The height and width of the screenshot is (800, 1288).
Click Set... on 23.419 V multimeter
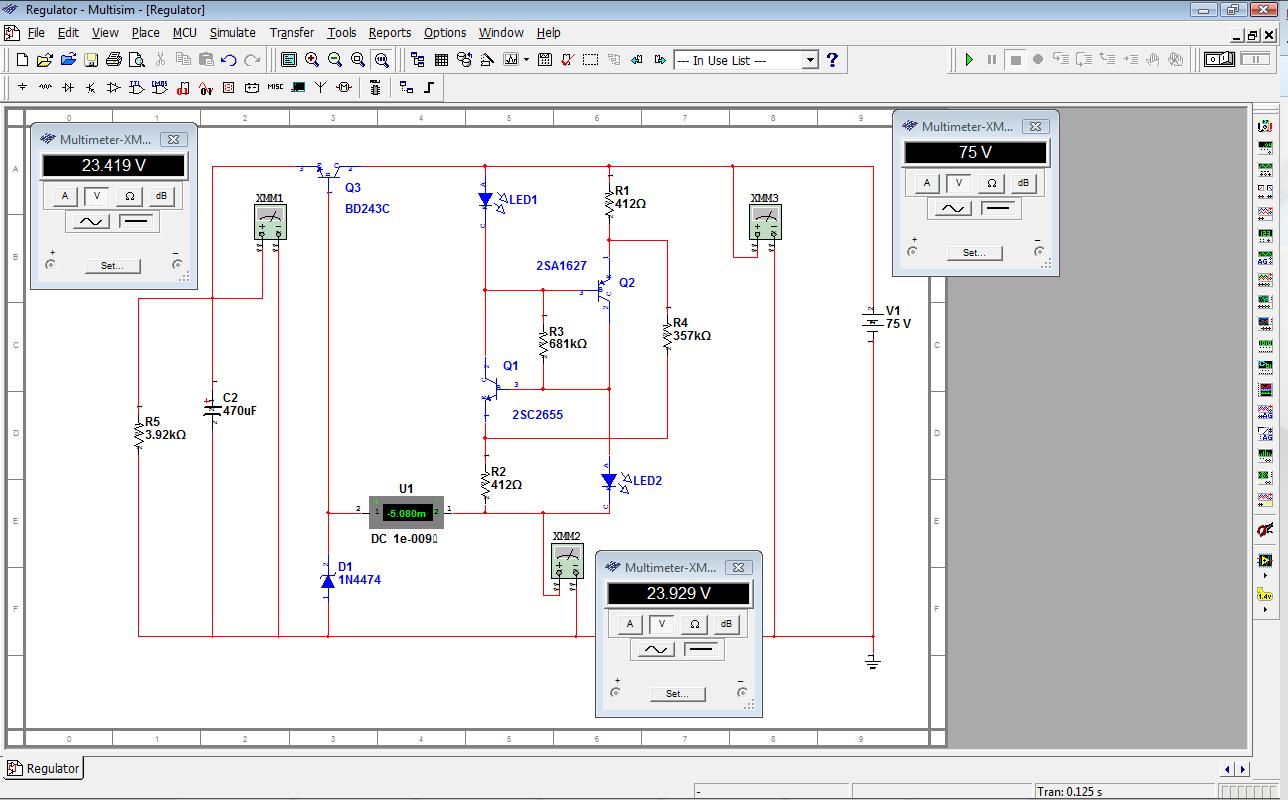click(x=112, y=266)
